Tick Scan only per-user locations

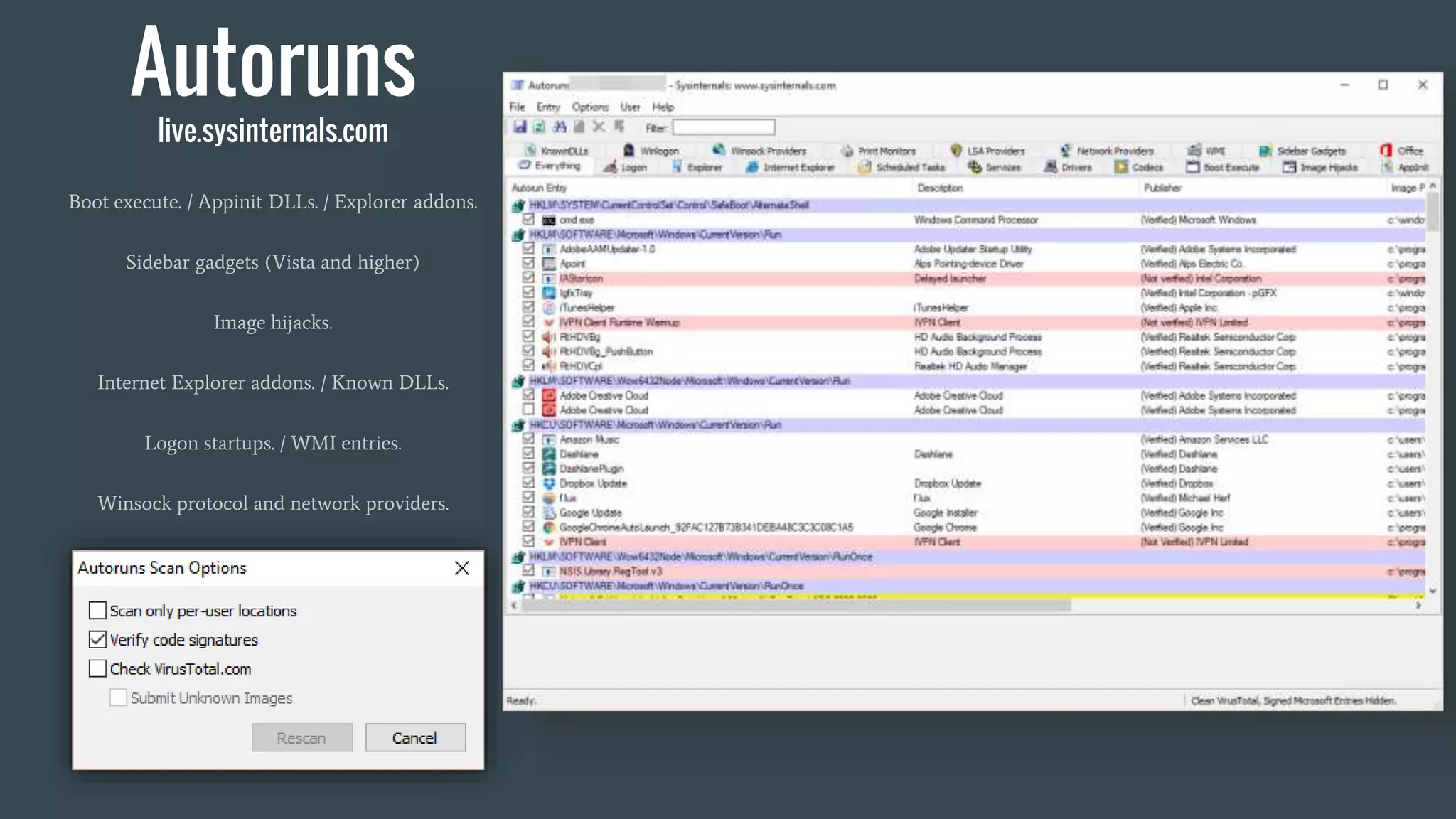(x=97, y=611)
